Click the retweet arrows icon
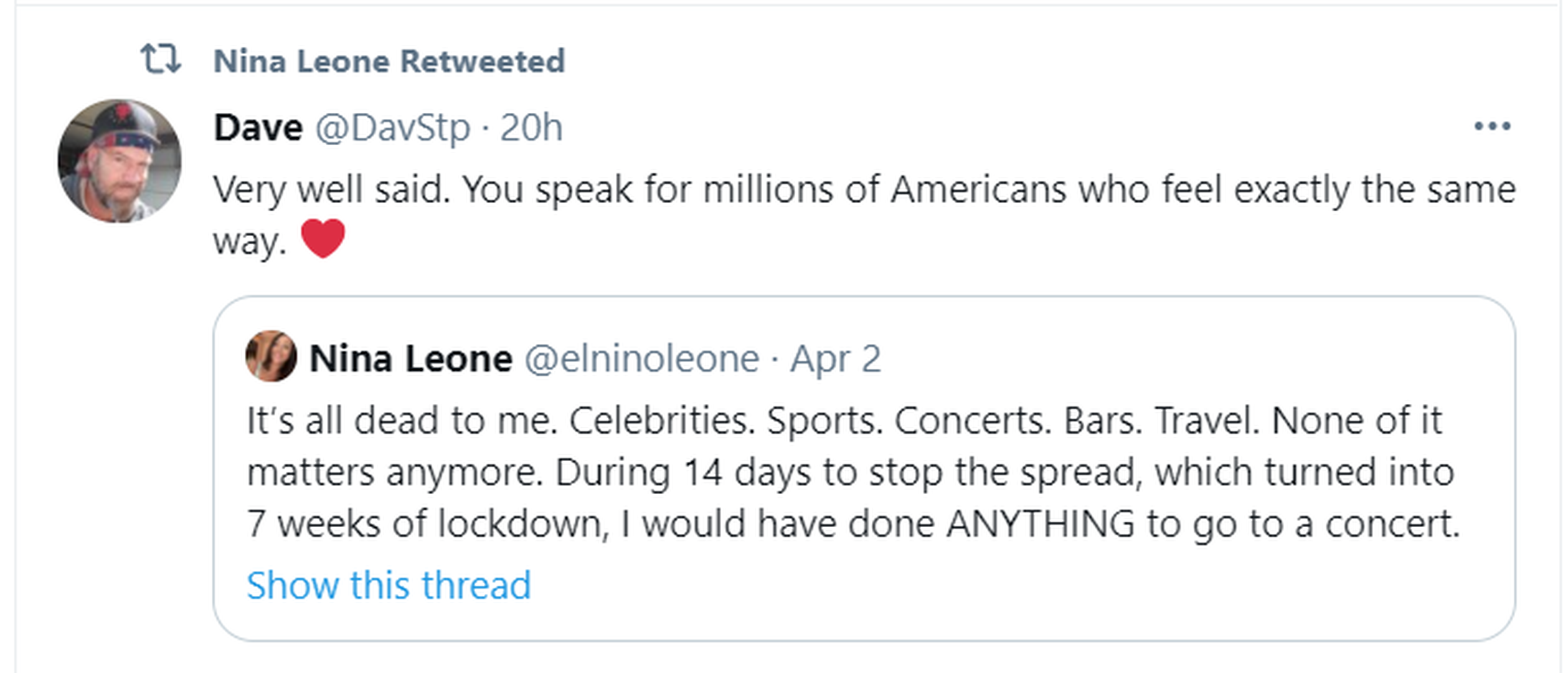The height and width of the screenshot is (673, 1568). click(x=161, y=60)
